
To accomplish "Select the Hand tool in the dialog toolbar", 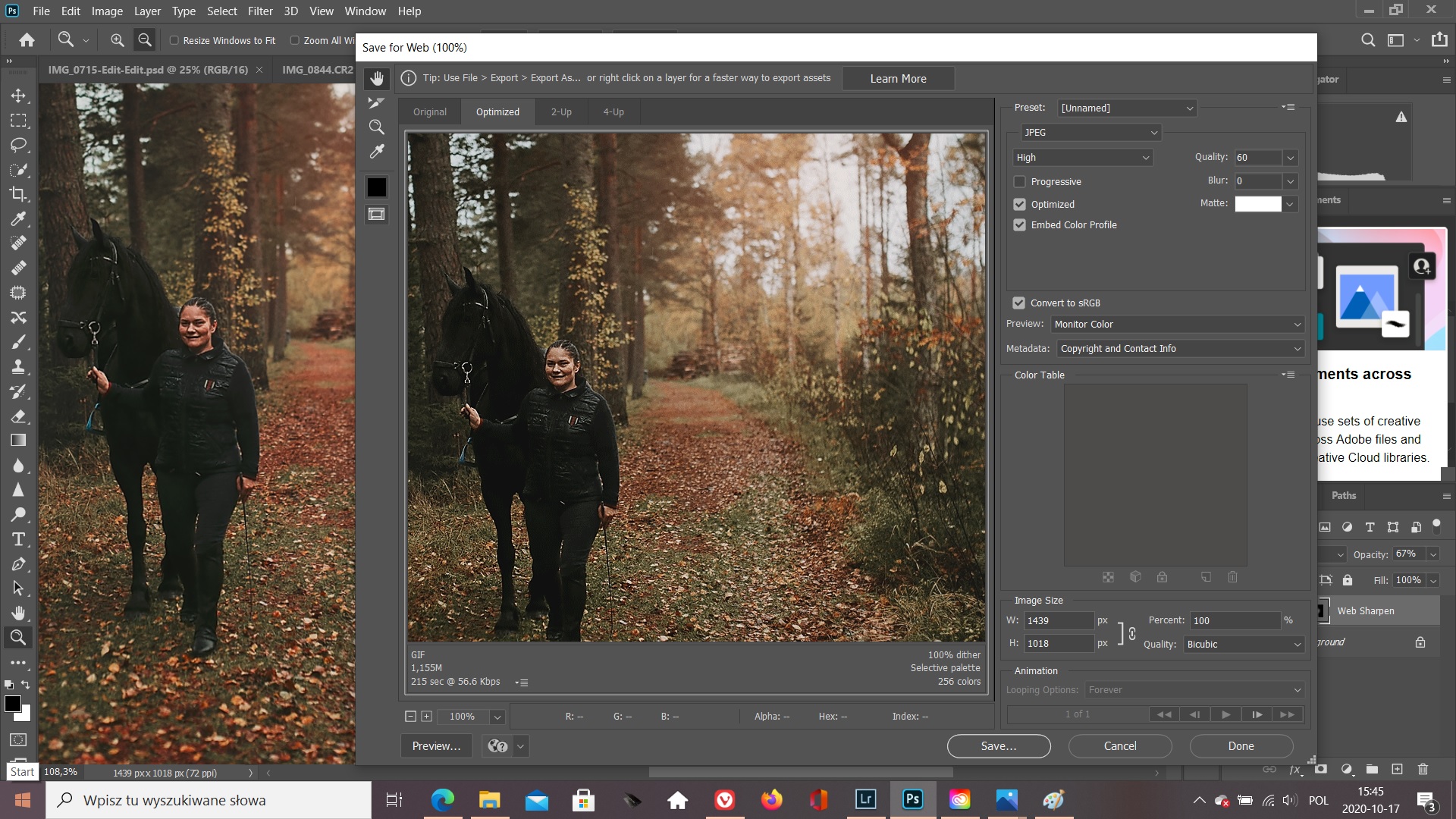I will click(377, 77).
